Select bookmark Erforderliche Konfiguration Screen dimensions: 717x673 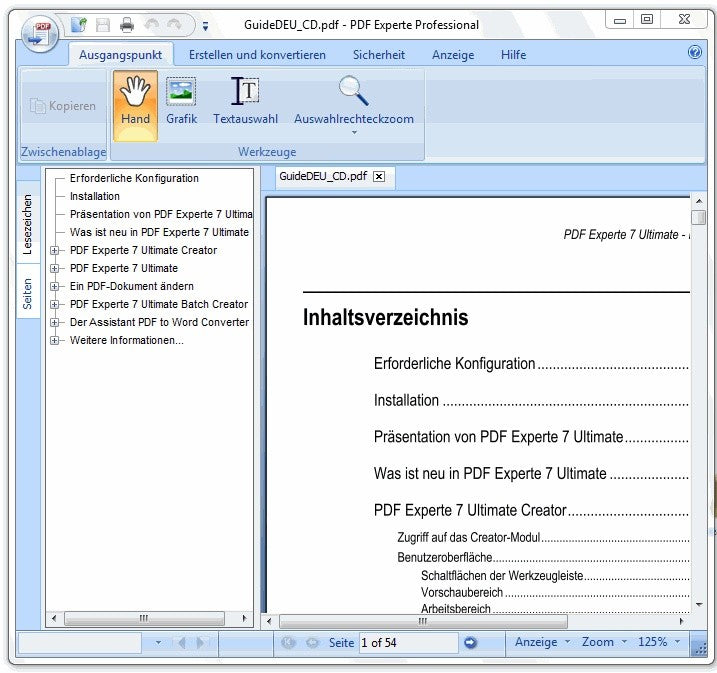(134, 178)
